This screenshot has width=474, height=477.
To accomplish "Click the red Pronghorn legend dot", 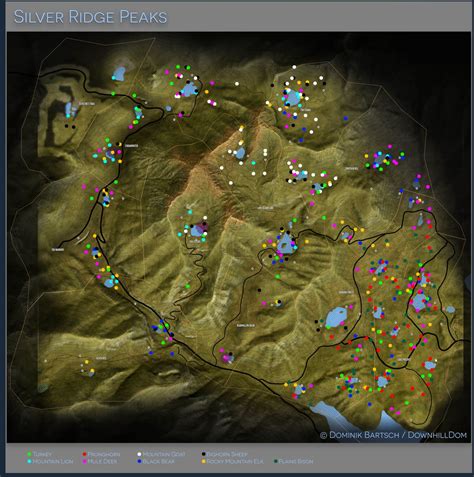I will pyautogui.click(x=84, y=454).
